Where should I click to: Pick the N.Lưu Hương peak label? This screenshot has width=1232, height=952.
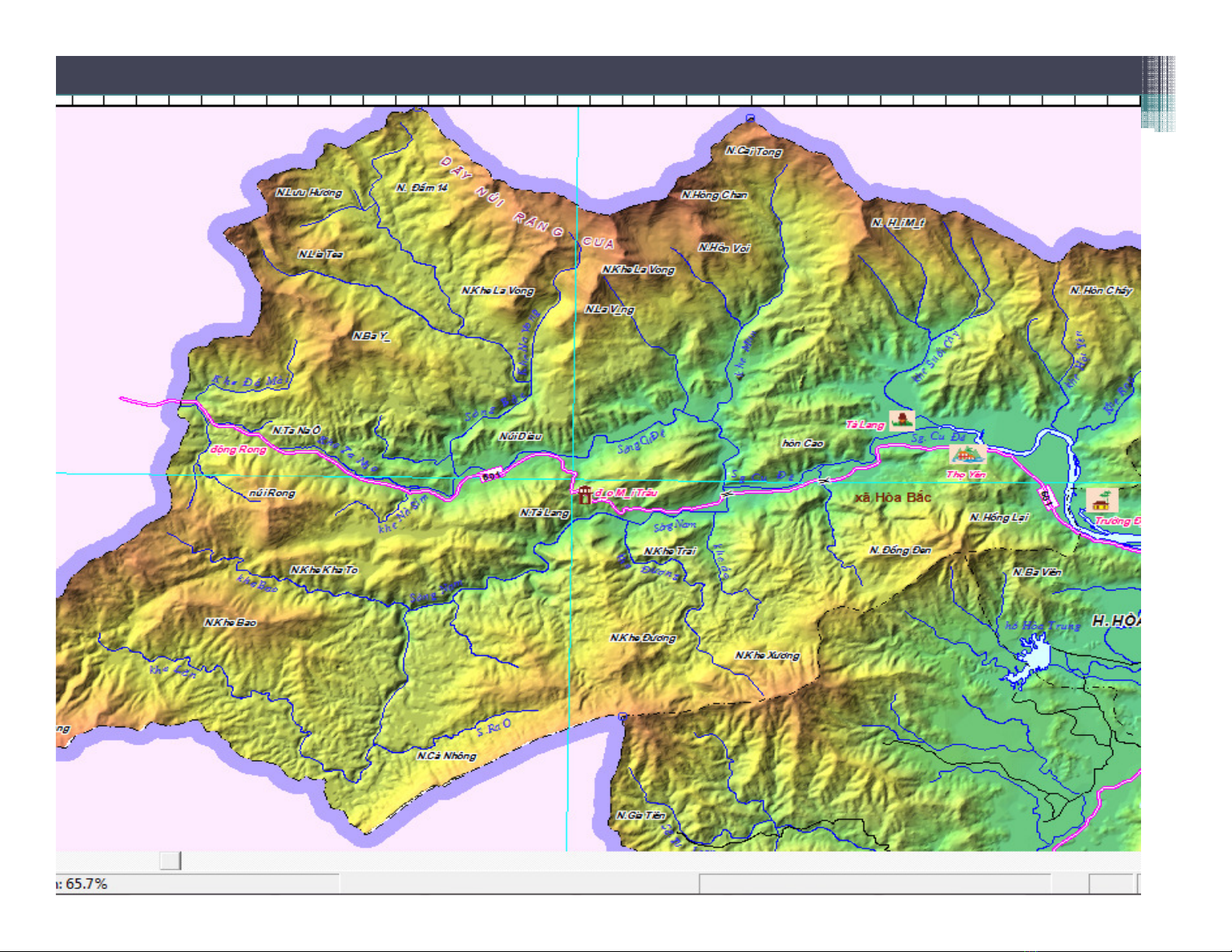[x=309, y=193]
